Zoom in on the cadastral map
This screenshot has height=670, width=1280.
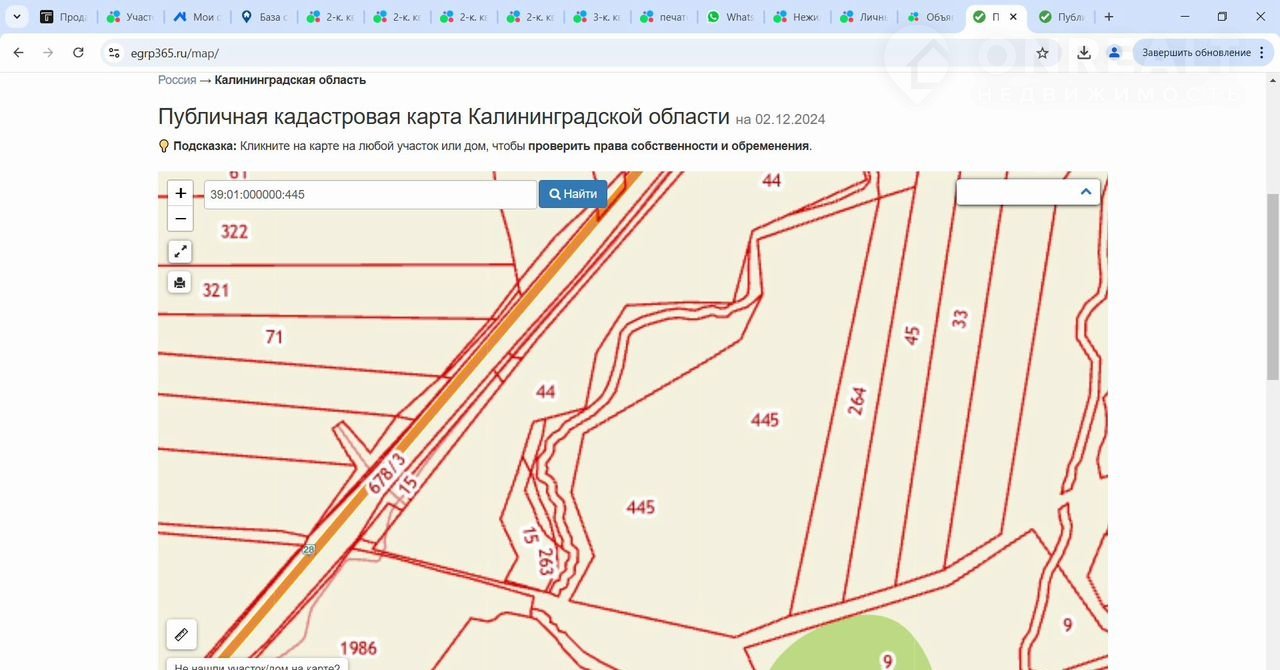pos(180,193)
